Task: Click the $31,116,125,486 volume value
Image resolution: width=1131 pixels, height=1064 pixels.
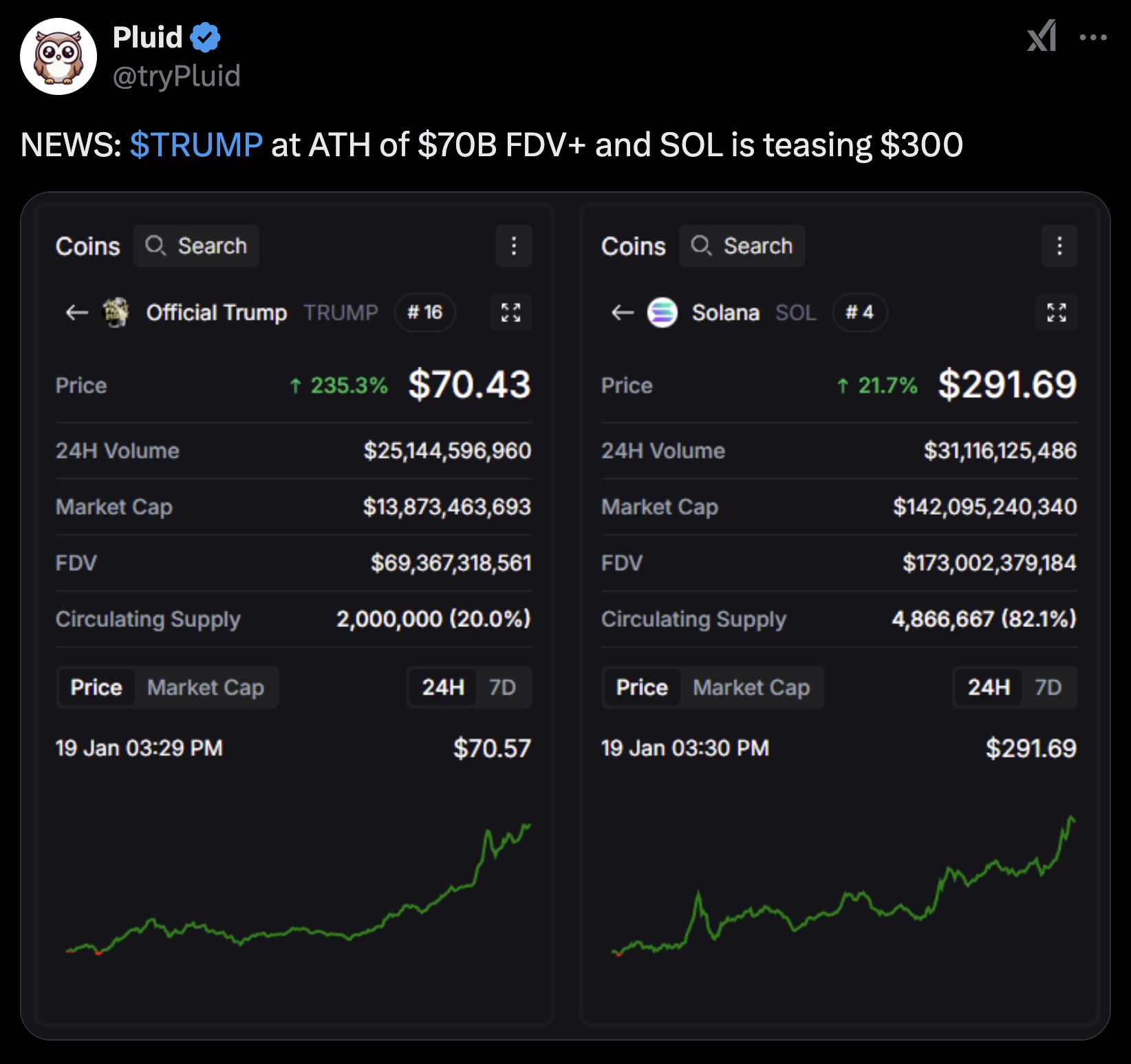Action: pyautogui.click(x=1000, y=451)
